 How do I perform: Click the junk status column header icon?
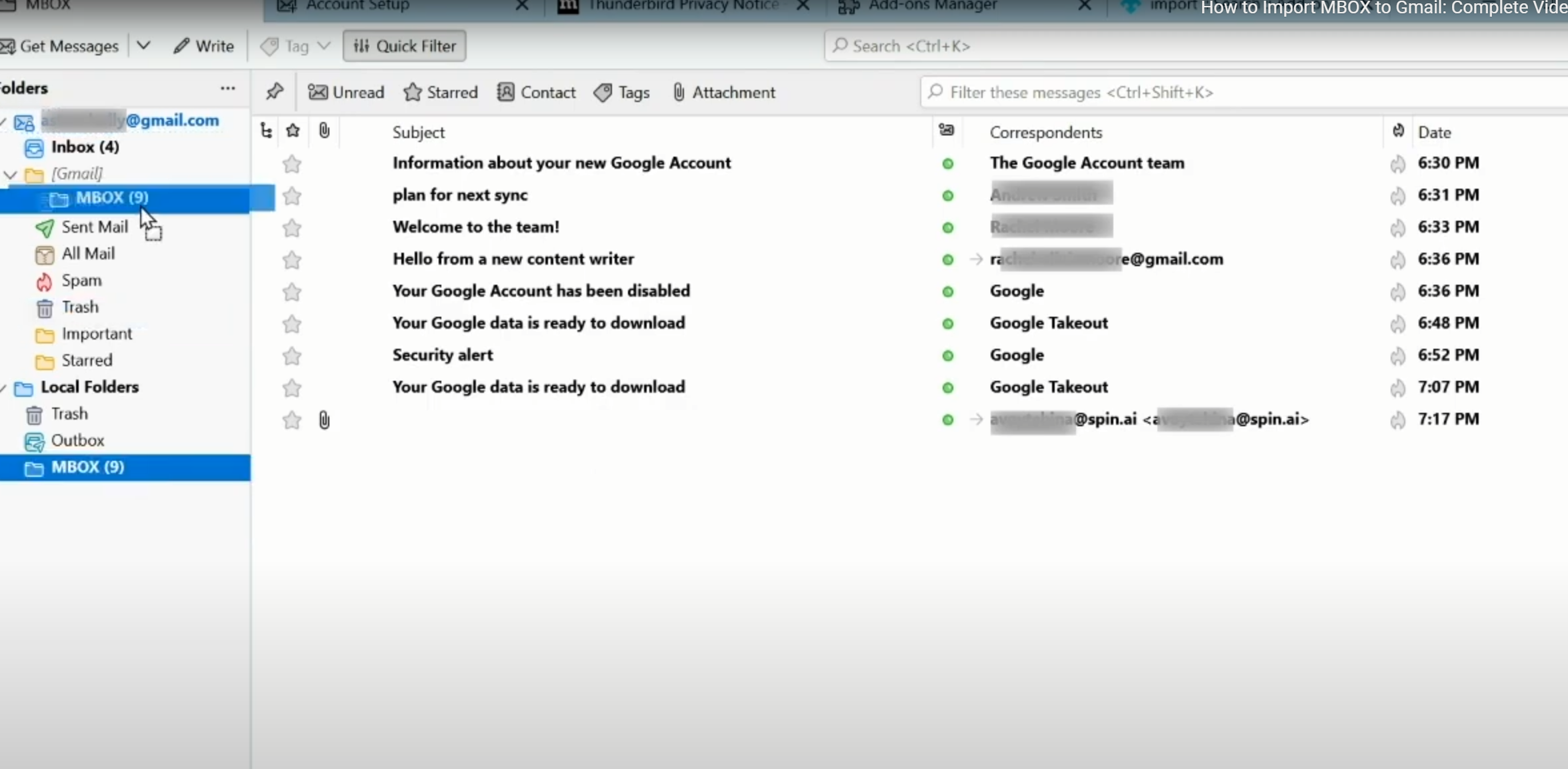[x=1398, y=131]
